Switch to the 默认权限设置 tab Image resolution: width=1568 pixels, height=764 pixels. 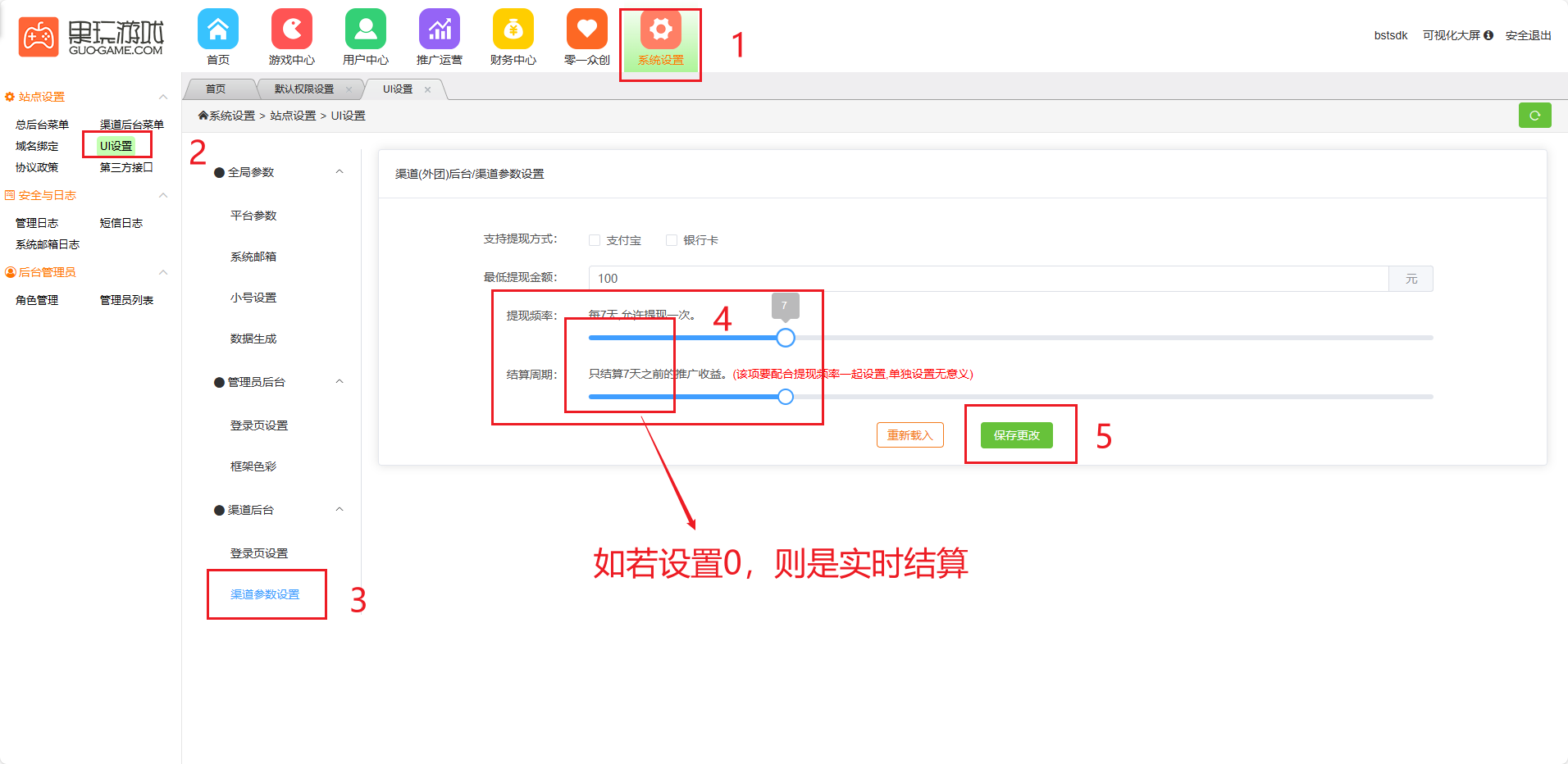[304, 89]
